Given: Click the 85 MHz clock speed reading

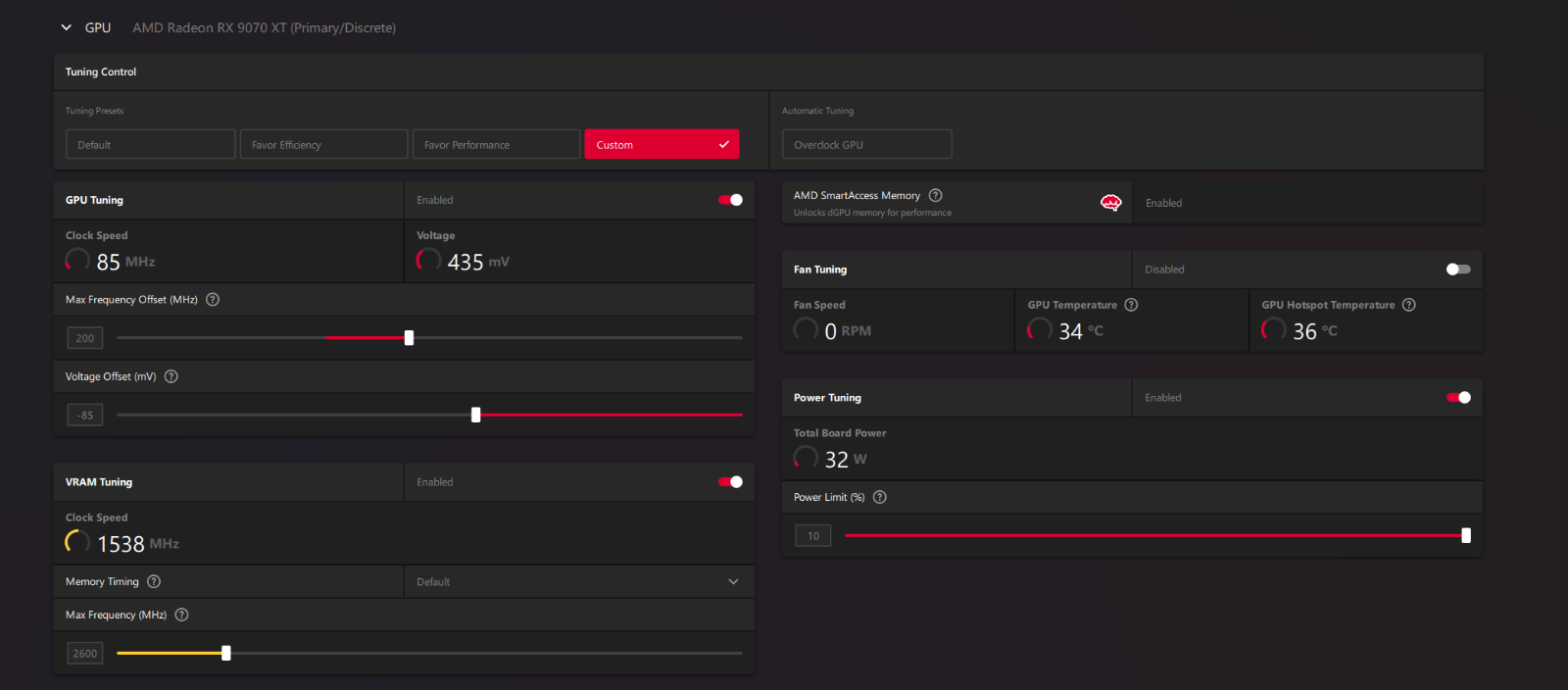Looking at the screenshot, I should pos(126,262).
